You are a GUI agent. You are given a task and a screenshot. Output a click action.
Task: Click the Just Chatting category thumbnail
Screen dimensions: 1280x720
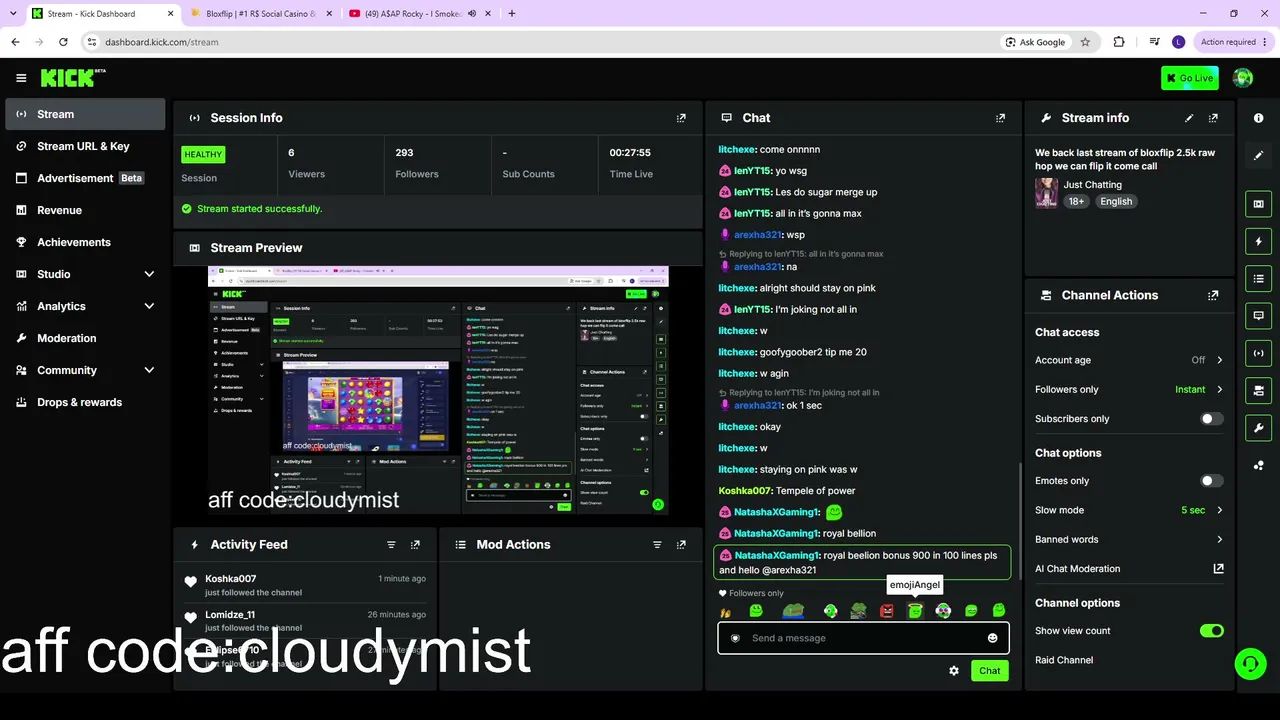(x=1047, y=193)
